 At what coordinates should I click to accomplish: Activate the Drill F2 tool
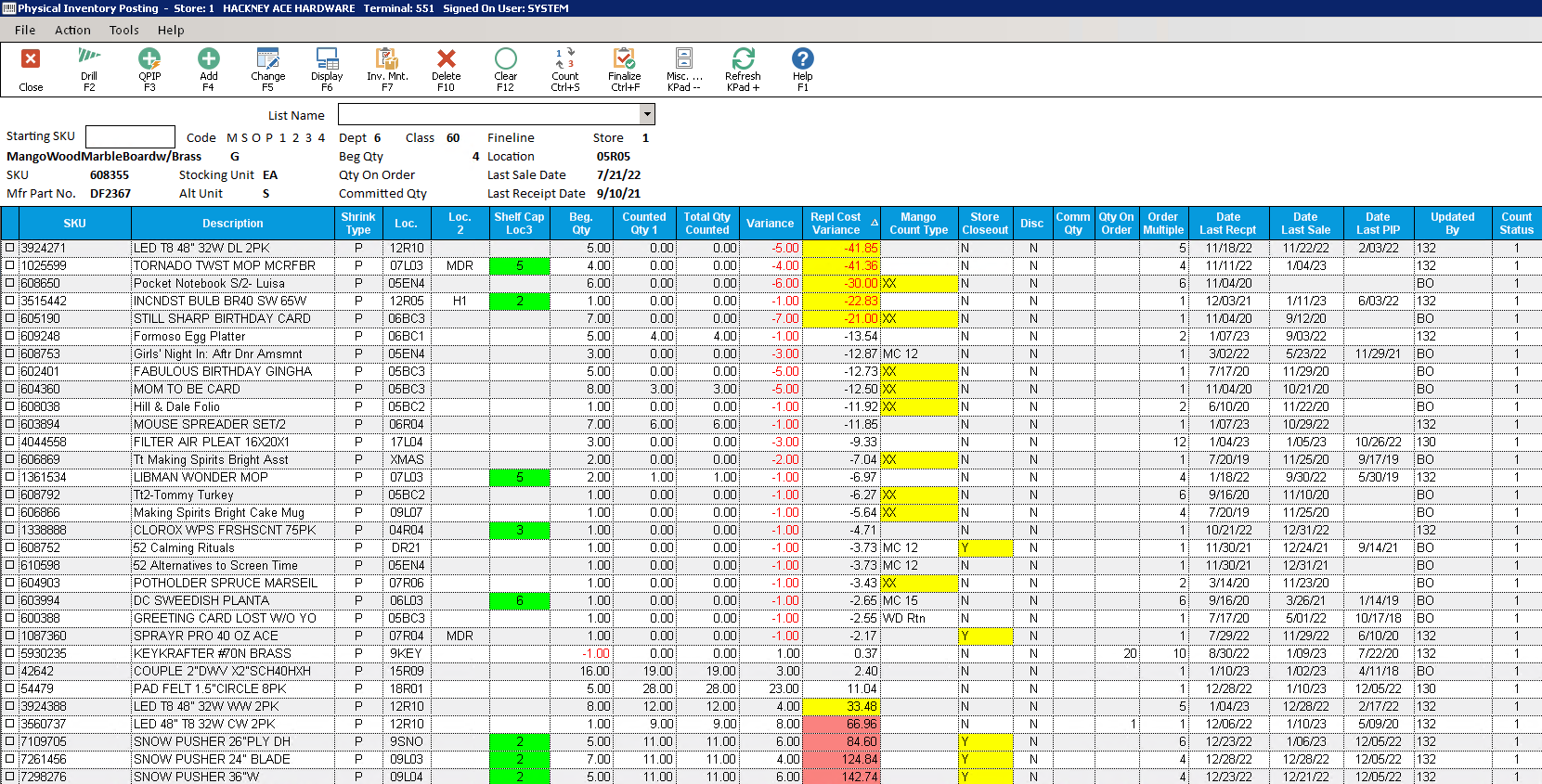click(89, 70)
